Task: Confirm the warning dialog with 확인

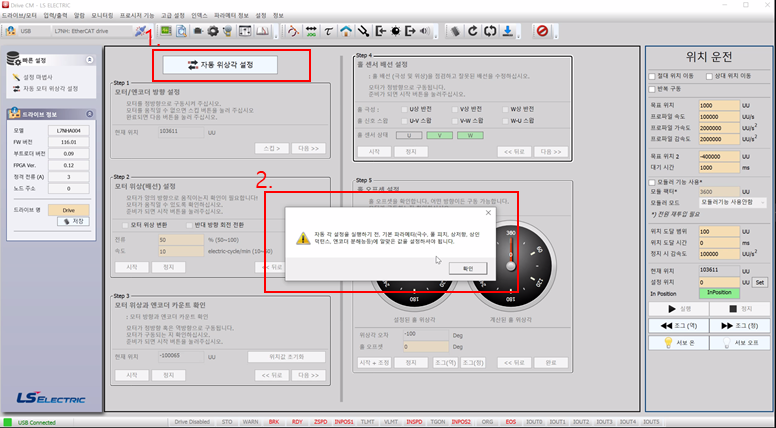Action: [468, 268]
